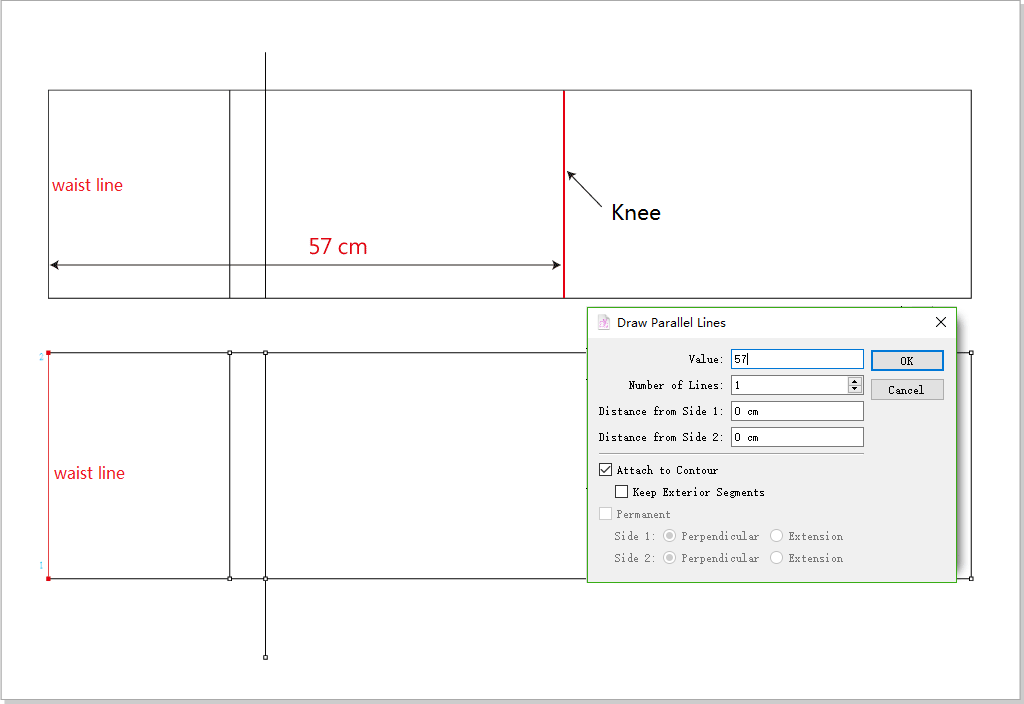Viewport: 1024px width, 704px height.
Task: Select red point 1 on lower waist line
Action: pos(48,578)
